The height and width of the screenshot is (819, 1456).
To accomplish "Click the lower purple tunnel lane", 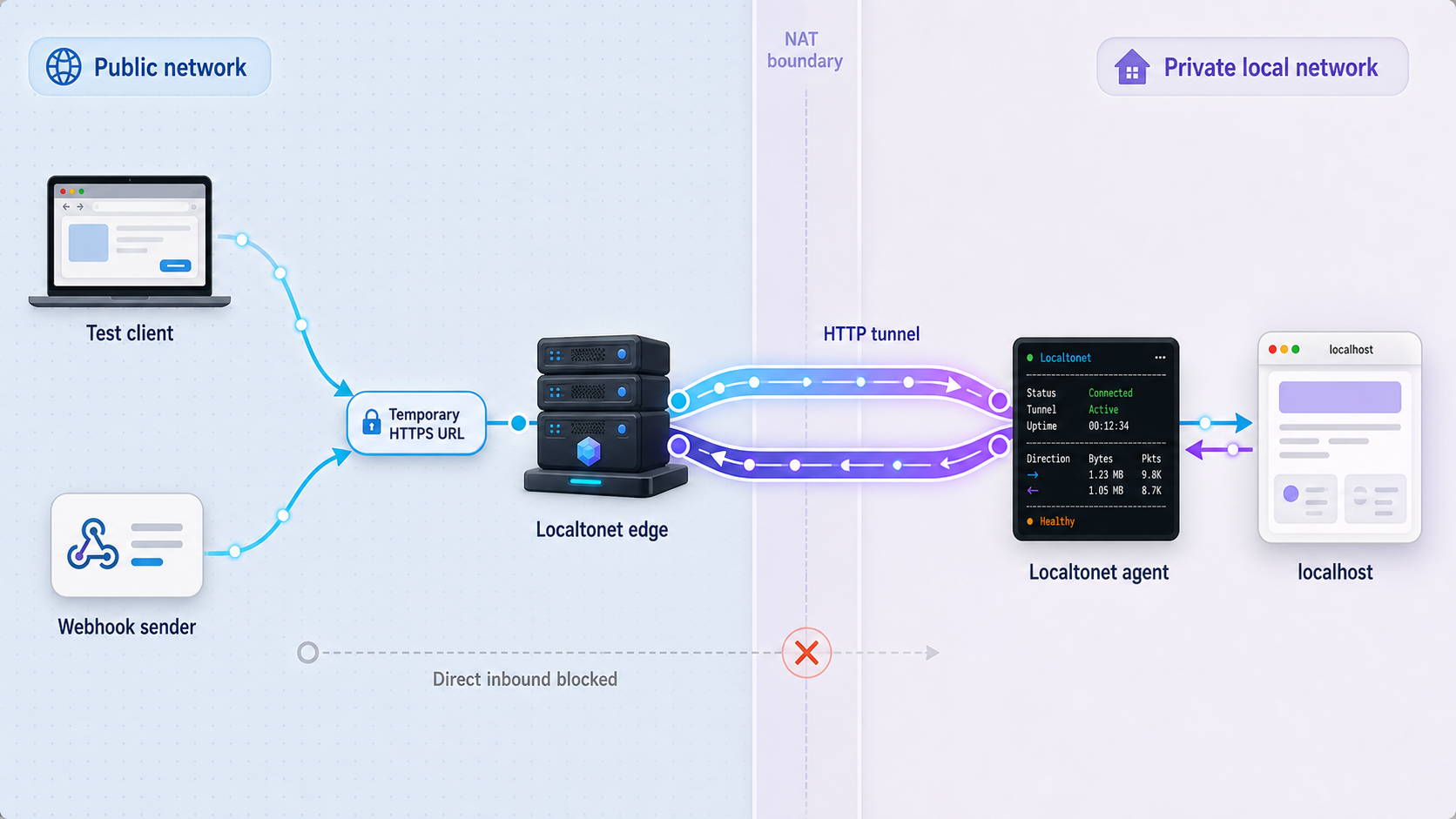I will tap(839, 463).
